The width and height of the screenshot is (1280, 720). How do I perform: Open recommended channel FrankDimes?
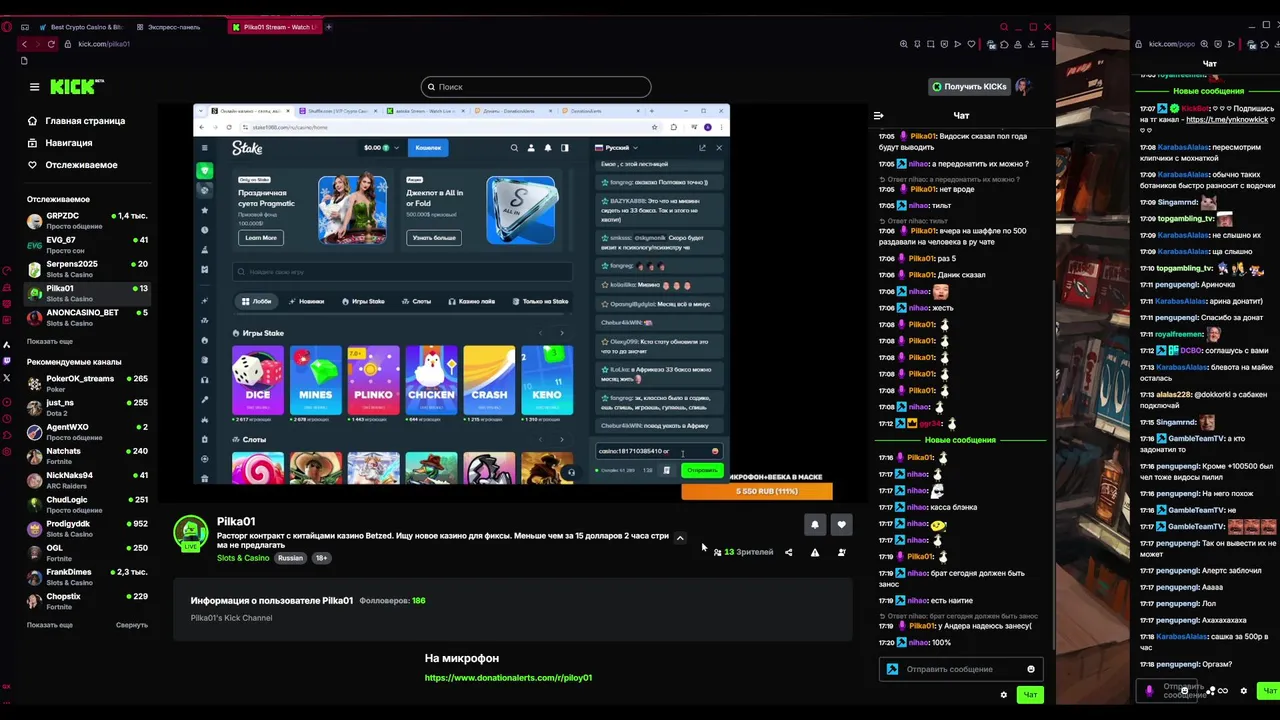[87, 576]
